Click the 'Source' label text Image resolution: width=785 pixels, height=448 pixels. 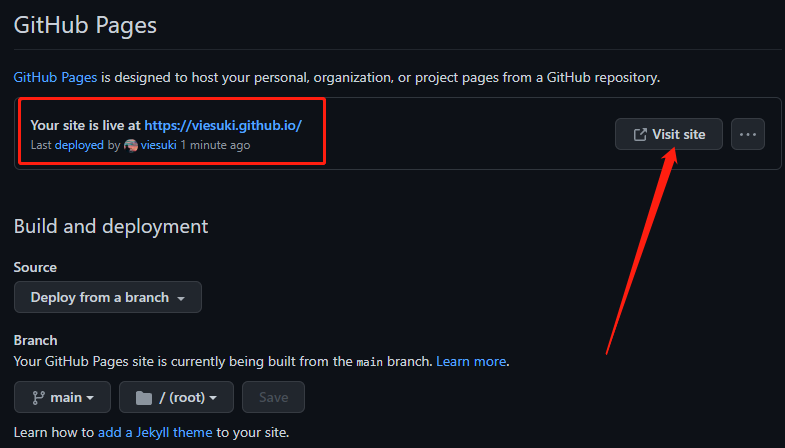pos(35,267)
